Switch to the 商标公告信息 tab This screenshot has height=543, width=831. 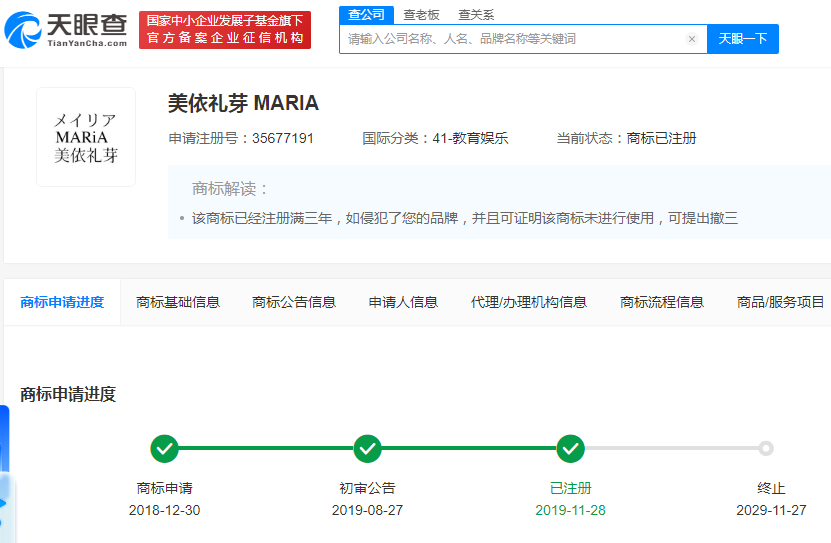tap(294, 302)
